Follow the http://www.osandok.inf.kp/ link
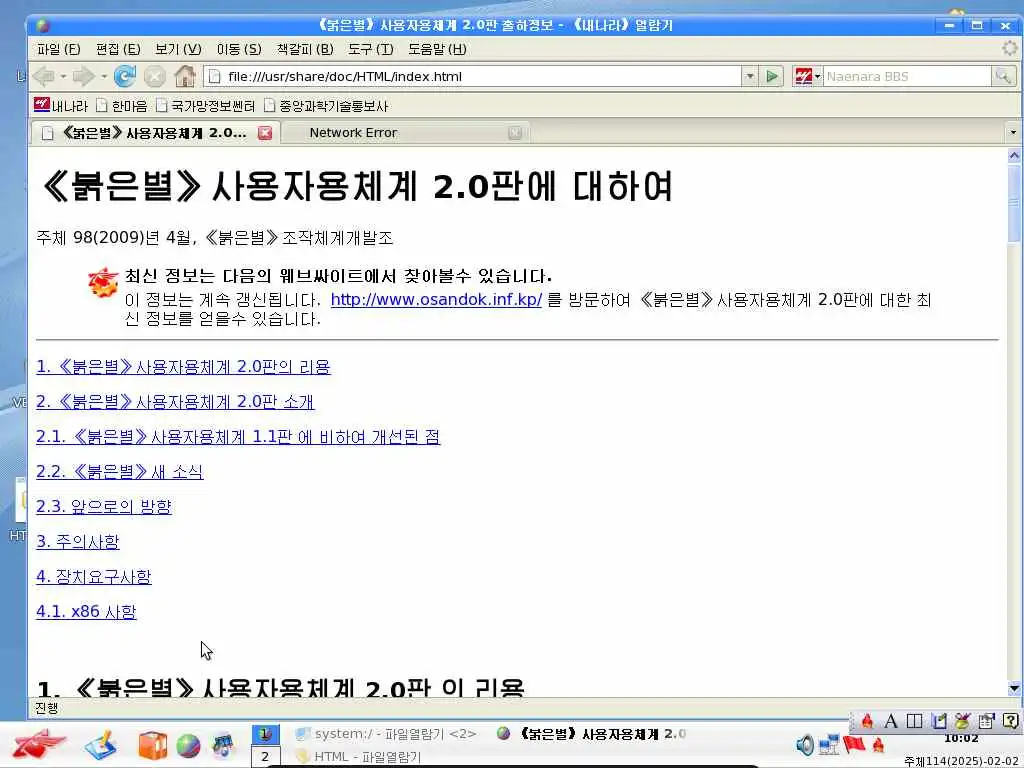This screenshot has height=768, width=1024. (436, 299)
